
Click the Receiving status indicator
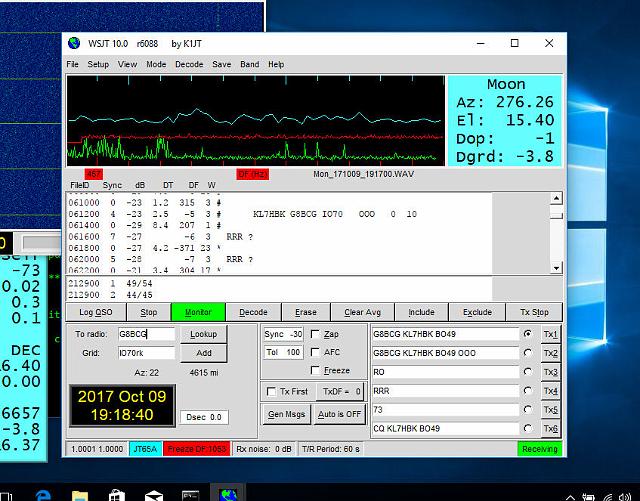(x=539, y=449)
